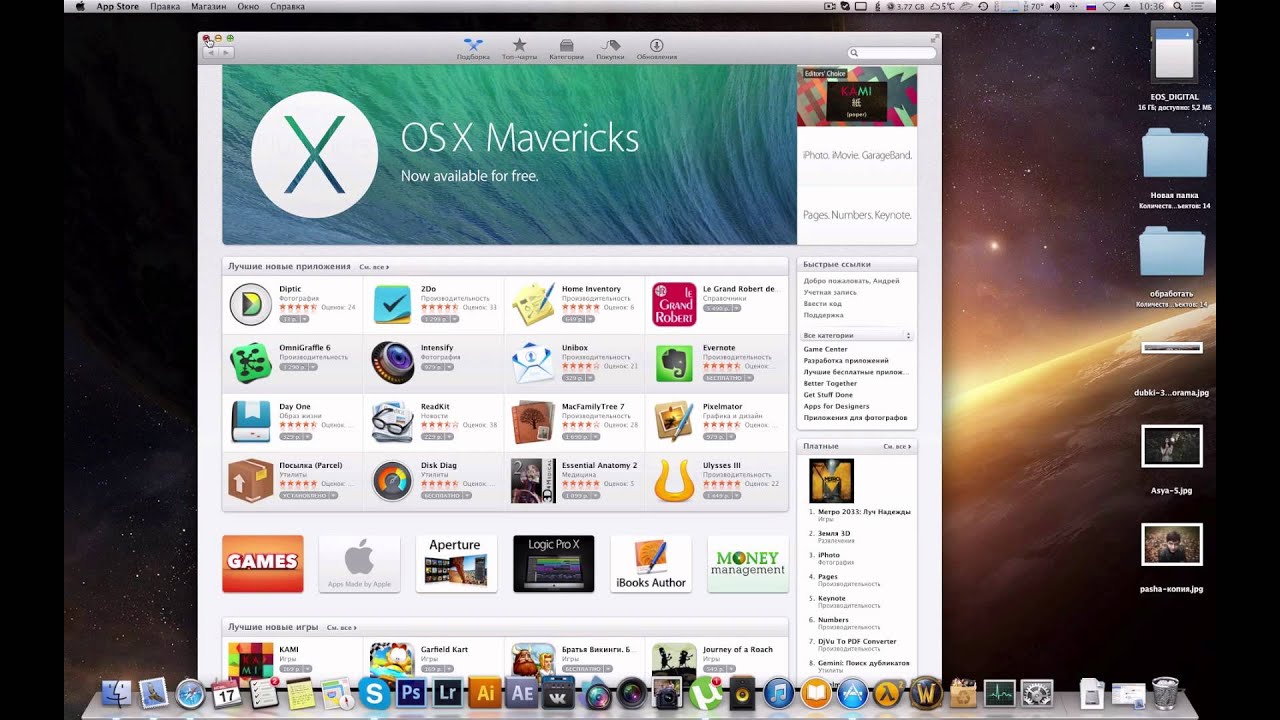The height and width of the screenshot is (720, 1280).
Task: Open the App Store application menu
Action: [119, 6]
